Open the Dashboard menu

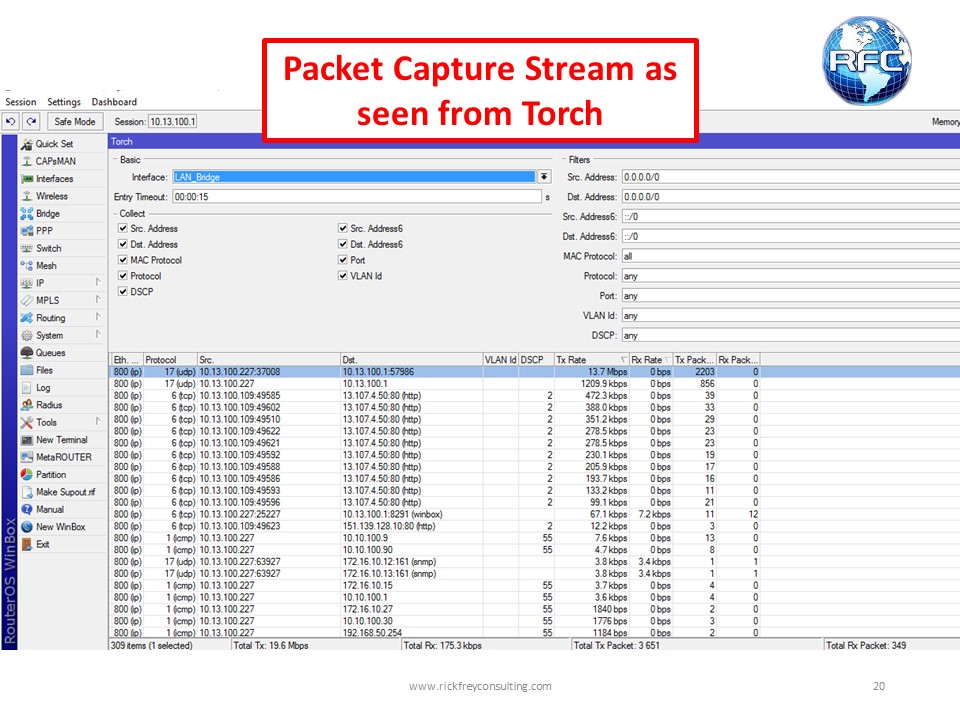point(115,102)
